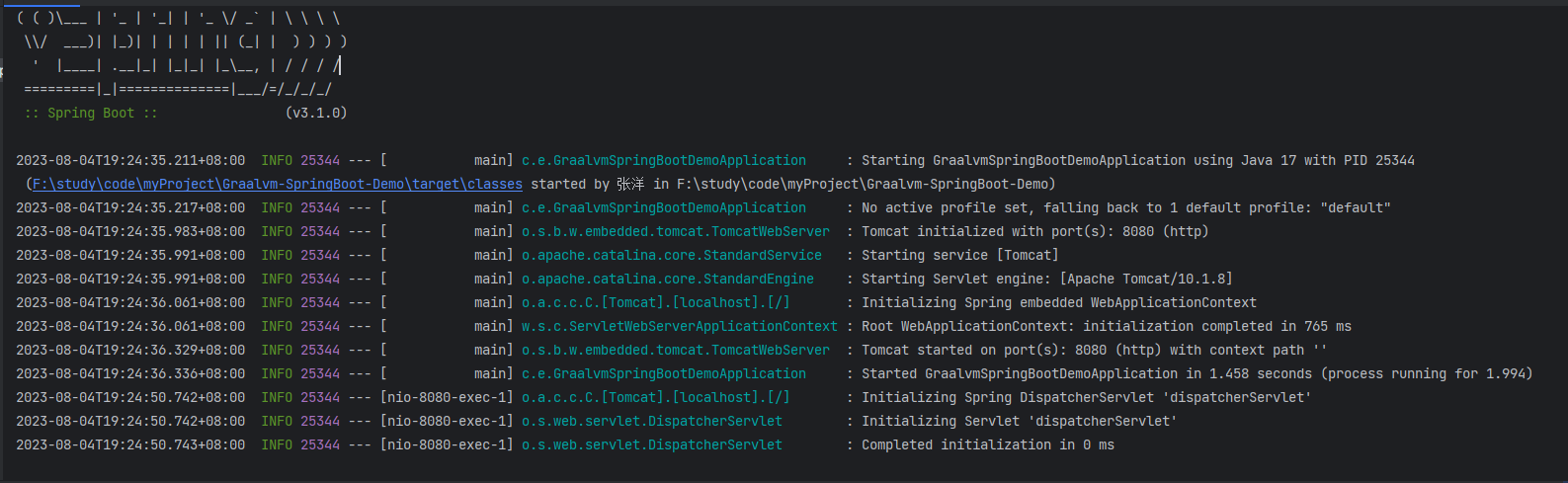Click logger 'w.s.c.ServletWebServerApplicationContext'
The image size is (1568, 483).
click(680, 326)
